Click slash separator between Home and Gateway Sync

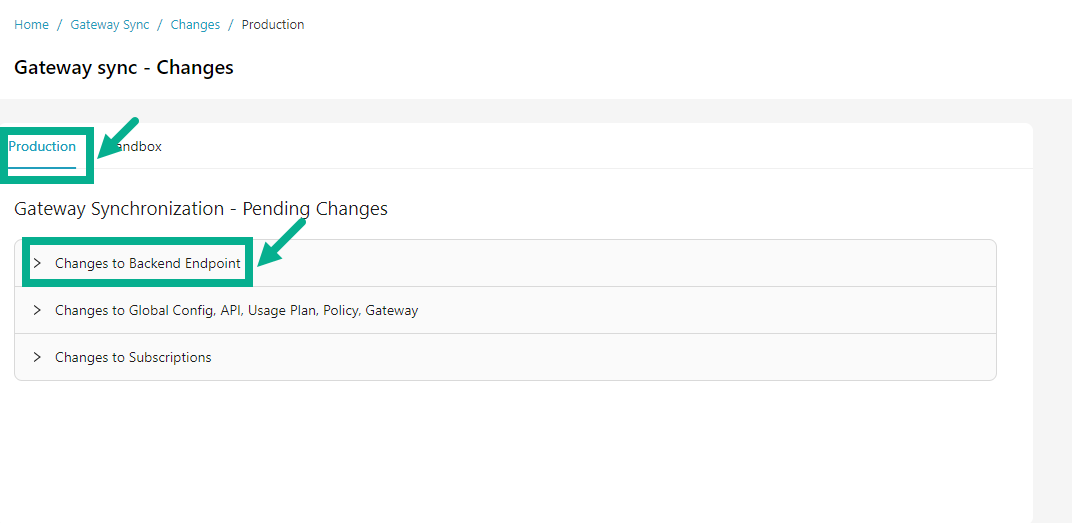coord(60,25)
